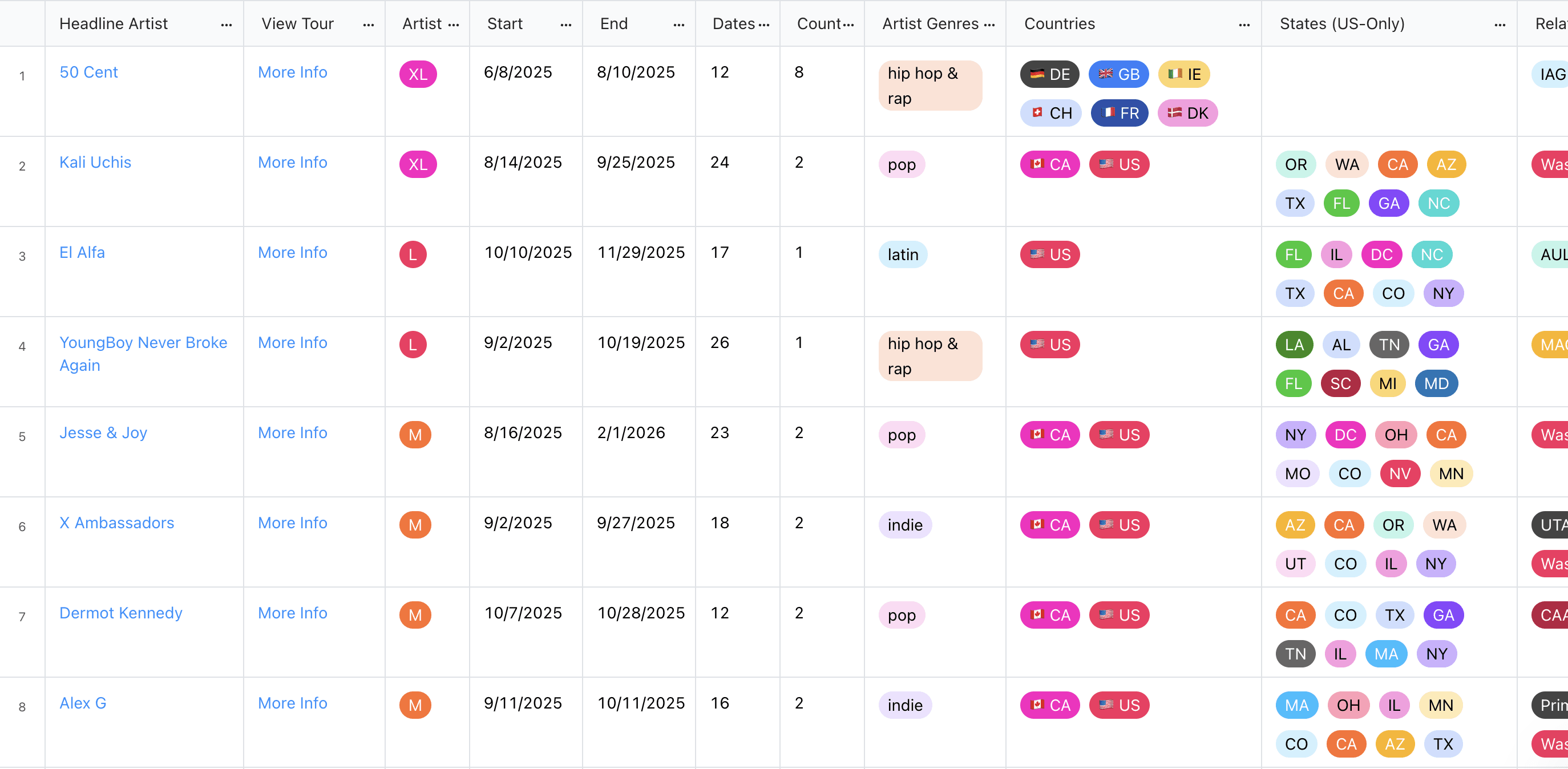Select the L badge for El Alfa
The width and height of the screenshot is (1568, 769).
pyautogui.click(x=413, y=254)
